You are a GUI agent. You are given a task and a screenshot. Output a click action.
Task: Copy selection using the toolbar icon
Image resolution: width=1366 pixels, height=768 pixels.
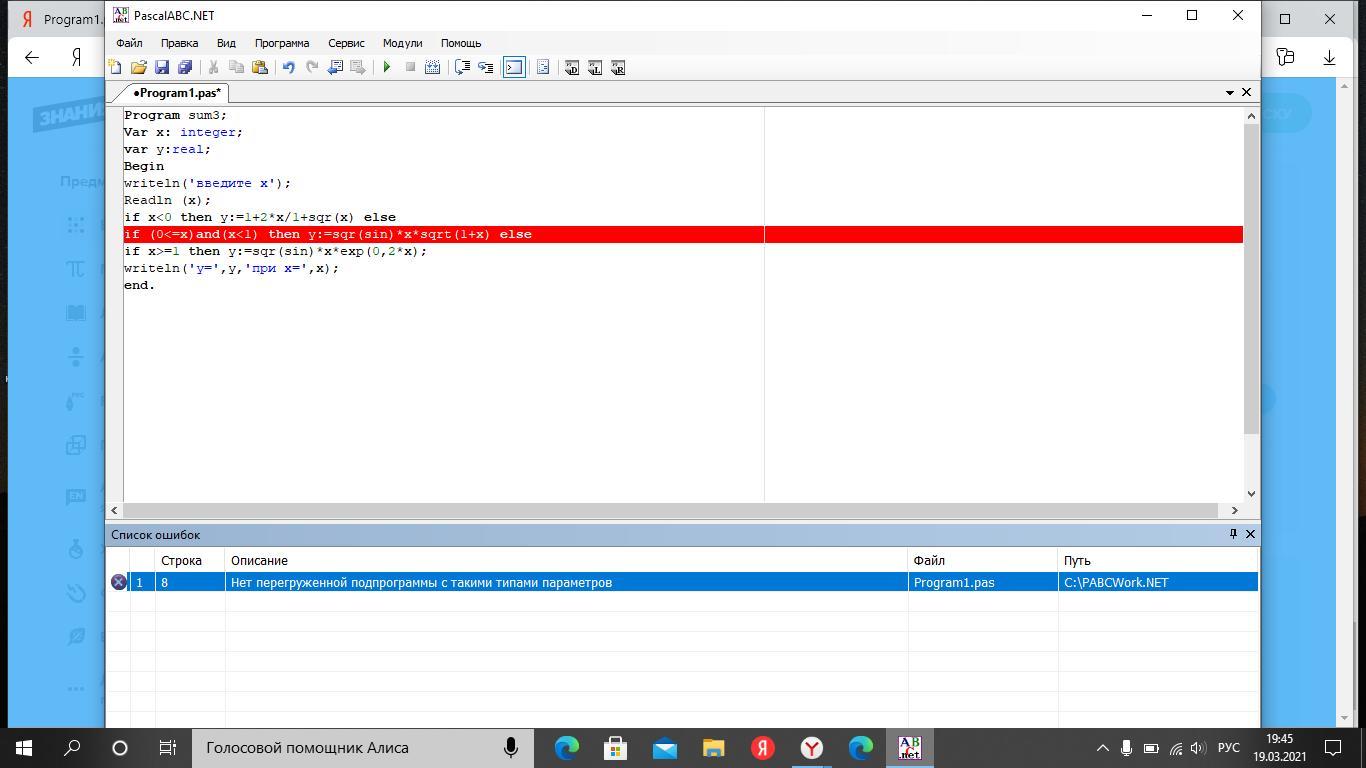(x=236, y=67)
